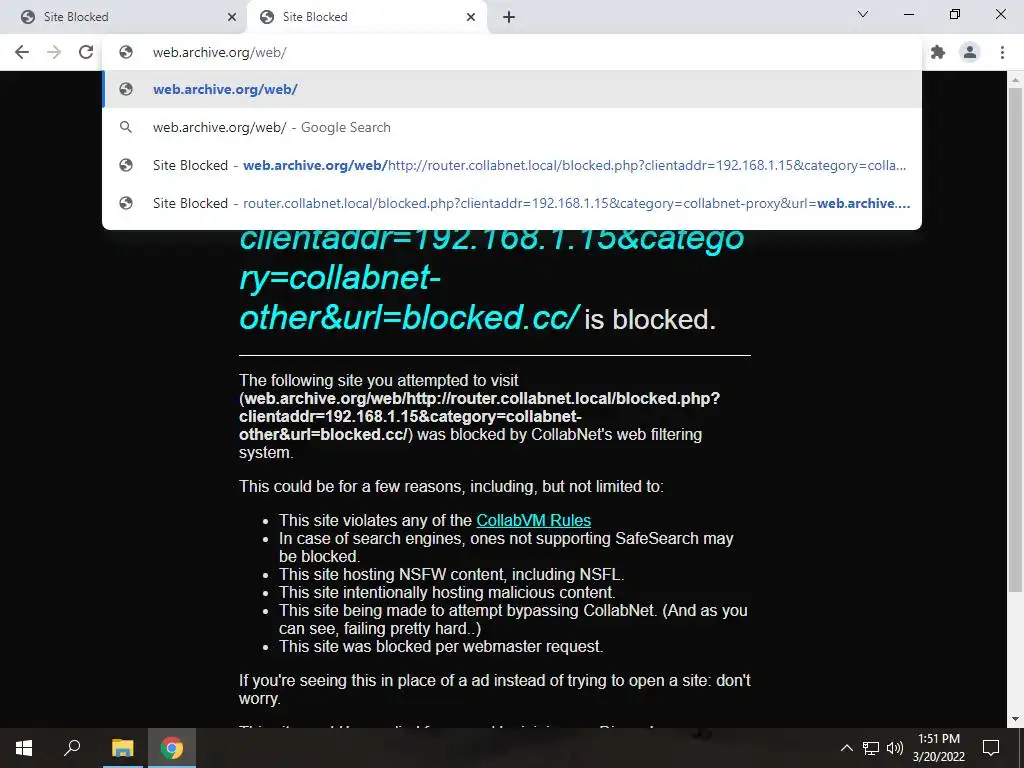Viewport: 1024px width, 768px height.
Task: Open the clock showing 1:51 PM
Action: [938, 748]
